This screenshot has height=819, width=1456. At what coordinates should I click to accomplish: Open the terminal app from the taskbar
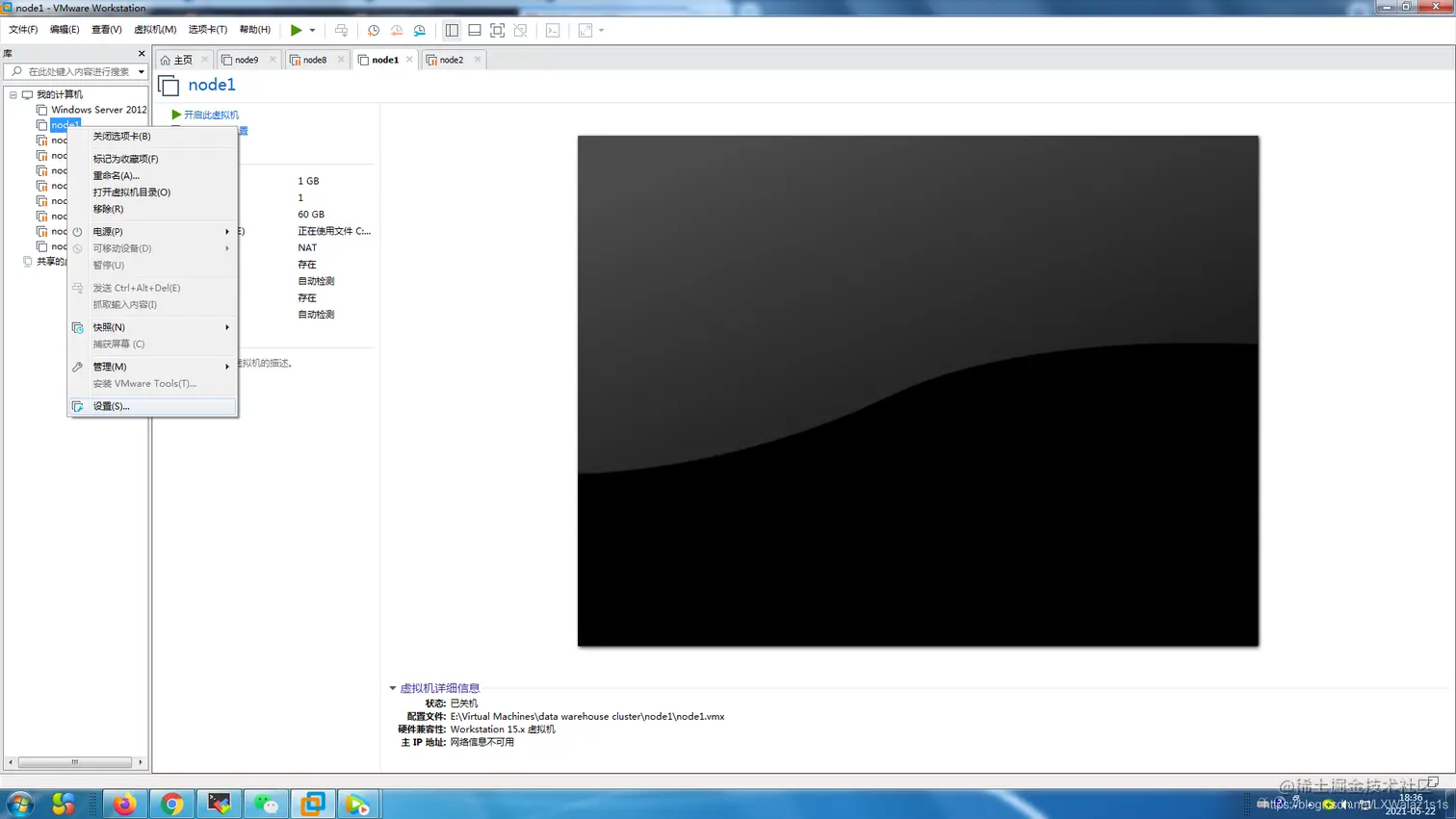pyautogui.click(x=220, y=804)
